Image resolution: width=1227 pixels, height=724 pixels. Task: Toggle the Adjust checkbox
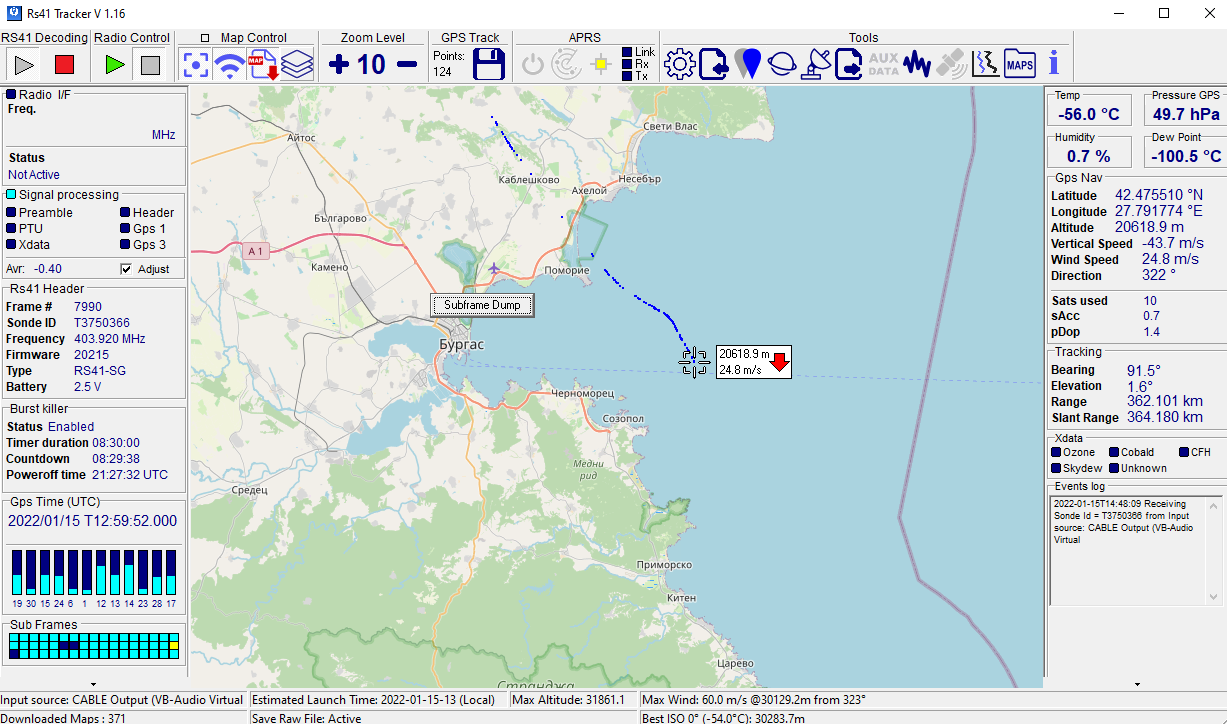click(x=126, y=269)
